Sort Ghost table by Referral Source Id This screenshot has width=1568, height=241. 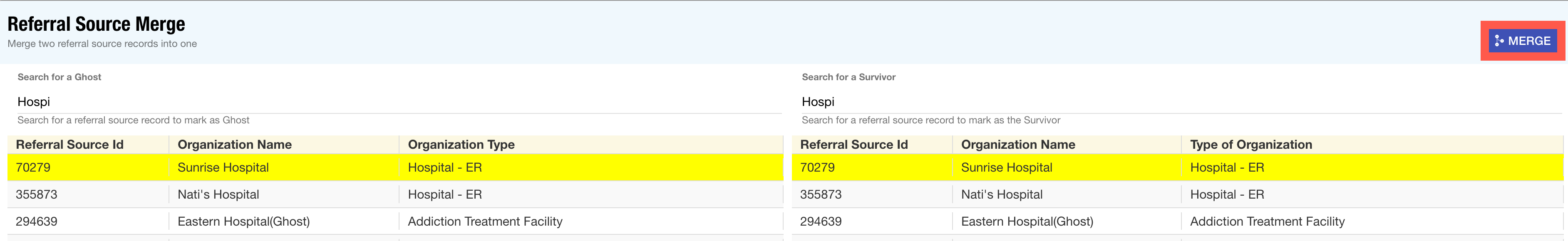69,145
